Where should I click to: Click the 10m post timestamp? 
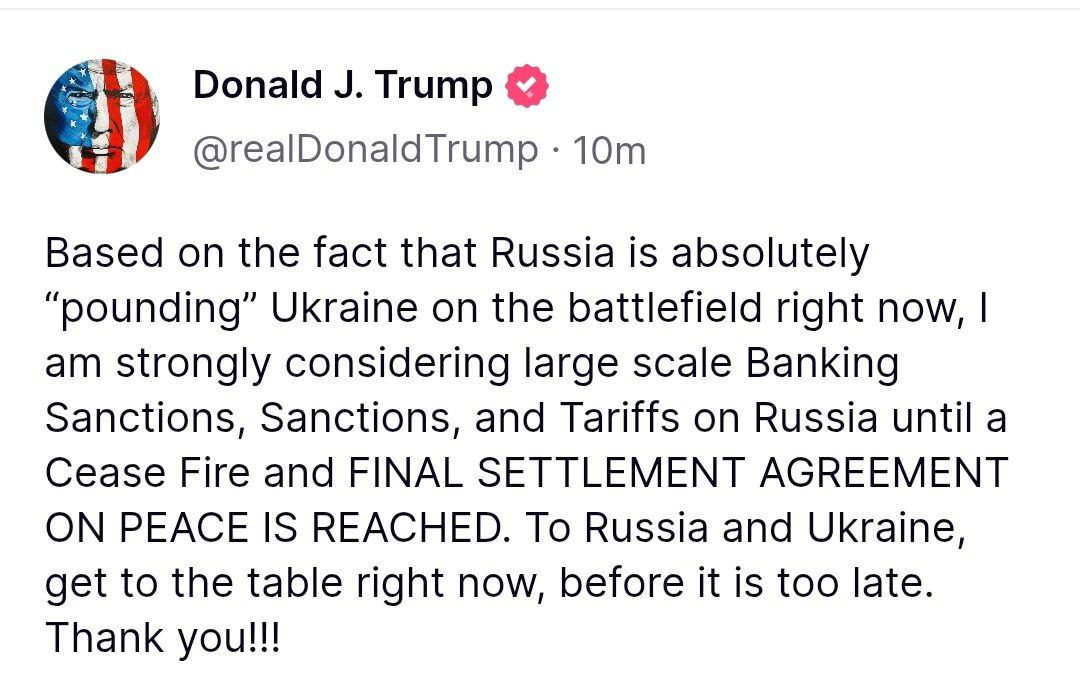607,150
